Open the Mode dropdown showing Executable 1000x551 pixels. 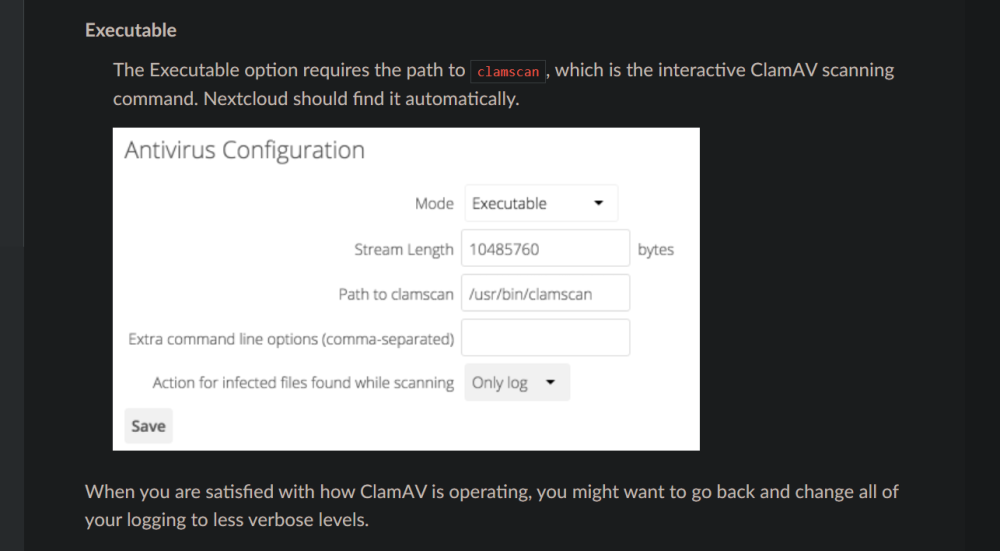click(541, 203)
